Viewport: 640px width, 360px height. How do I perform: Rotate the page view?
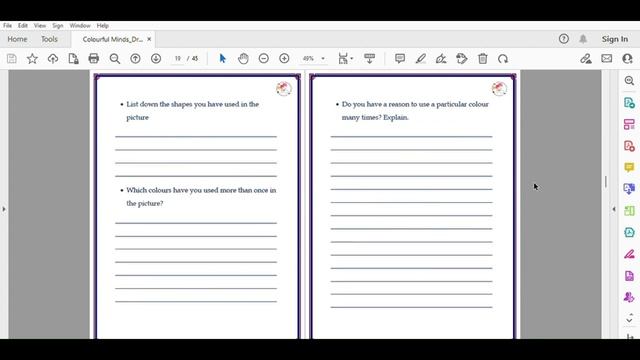click(503, 59)
